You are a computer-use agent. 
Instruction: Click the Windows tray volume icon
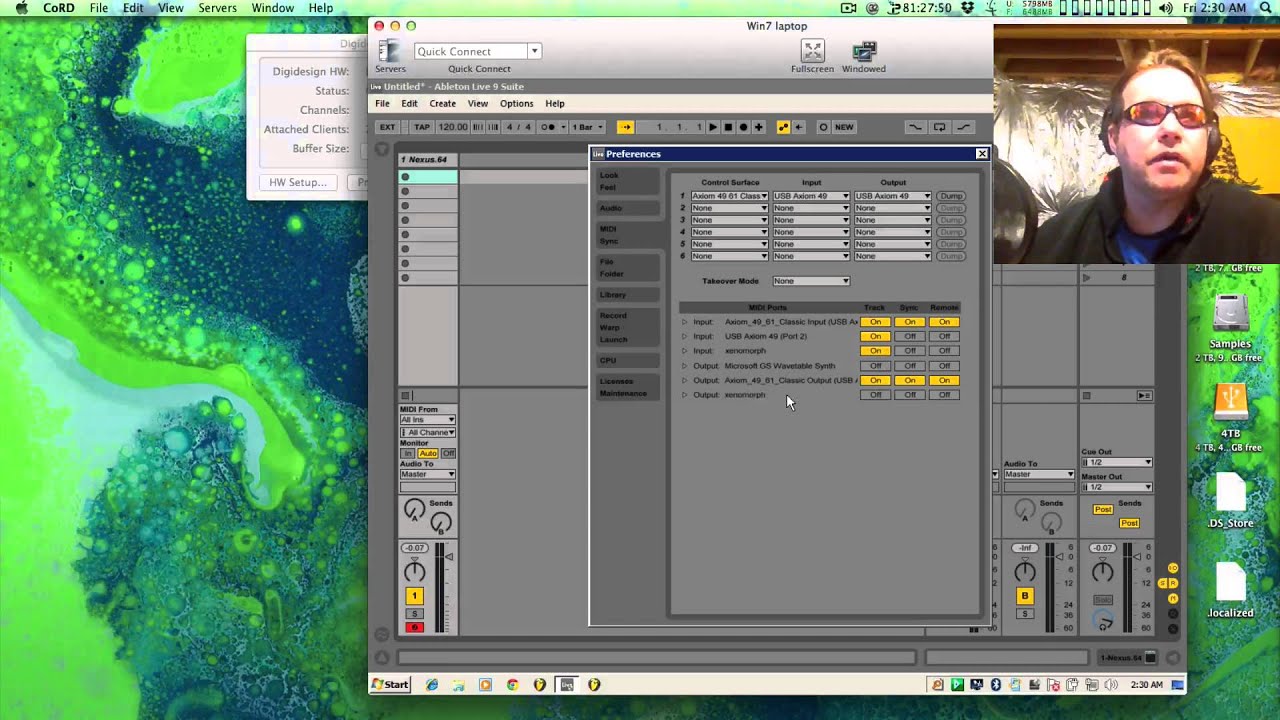pos(1110,685)
